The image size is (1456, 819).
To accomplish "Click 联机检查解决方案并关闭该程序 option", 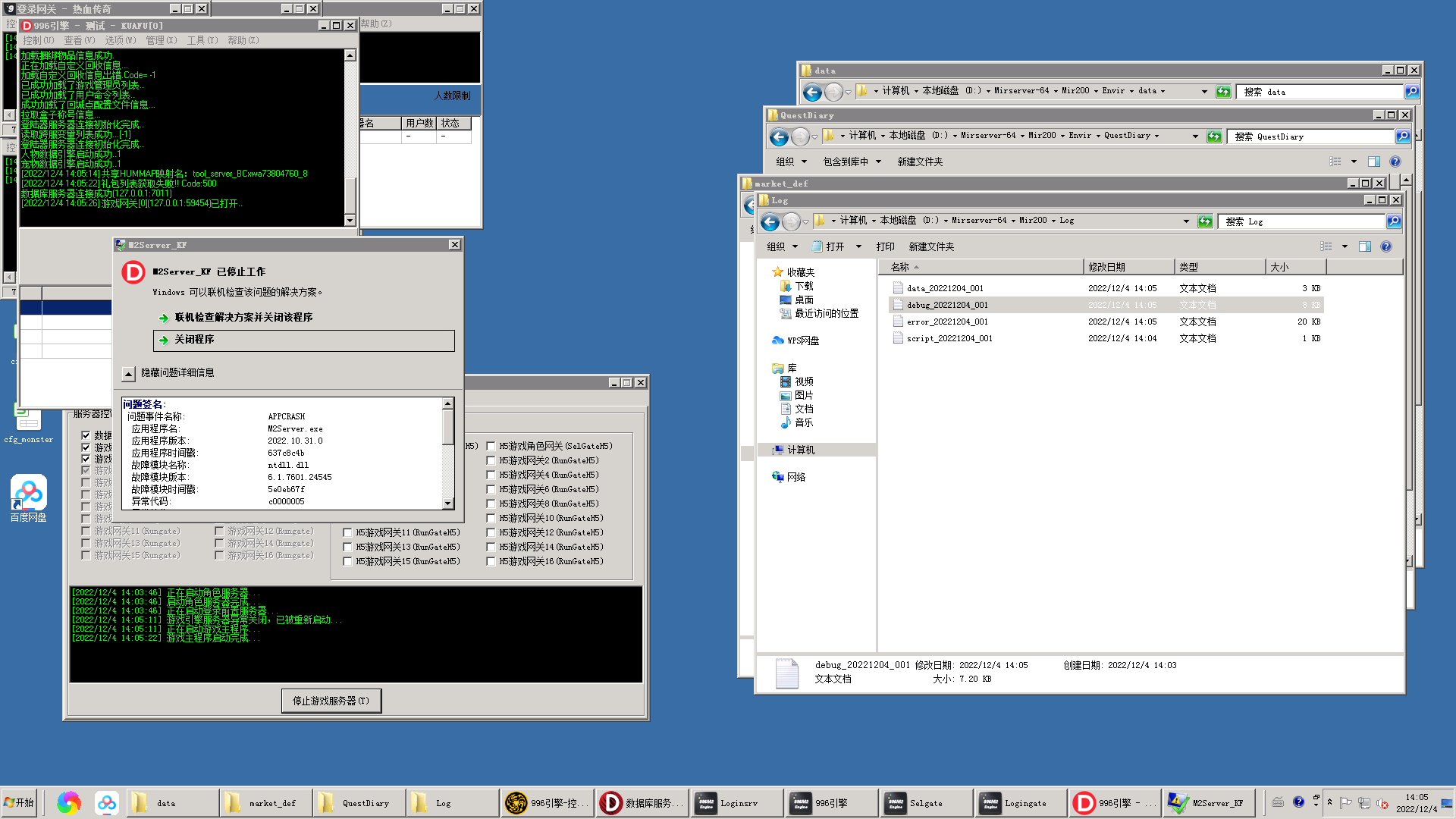I will coord(243,318).
